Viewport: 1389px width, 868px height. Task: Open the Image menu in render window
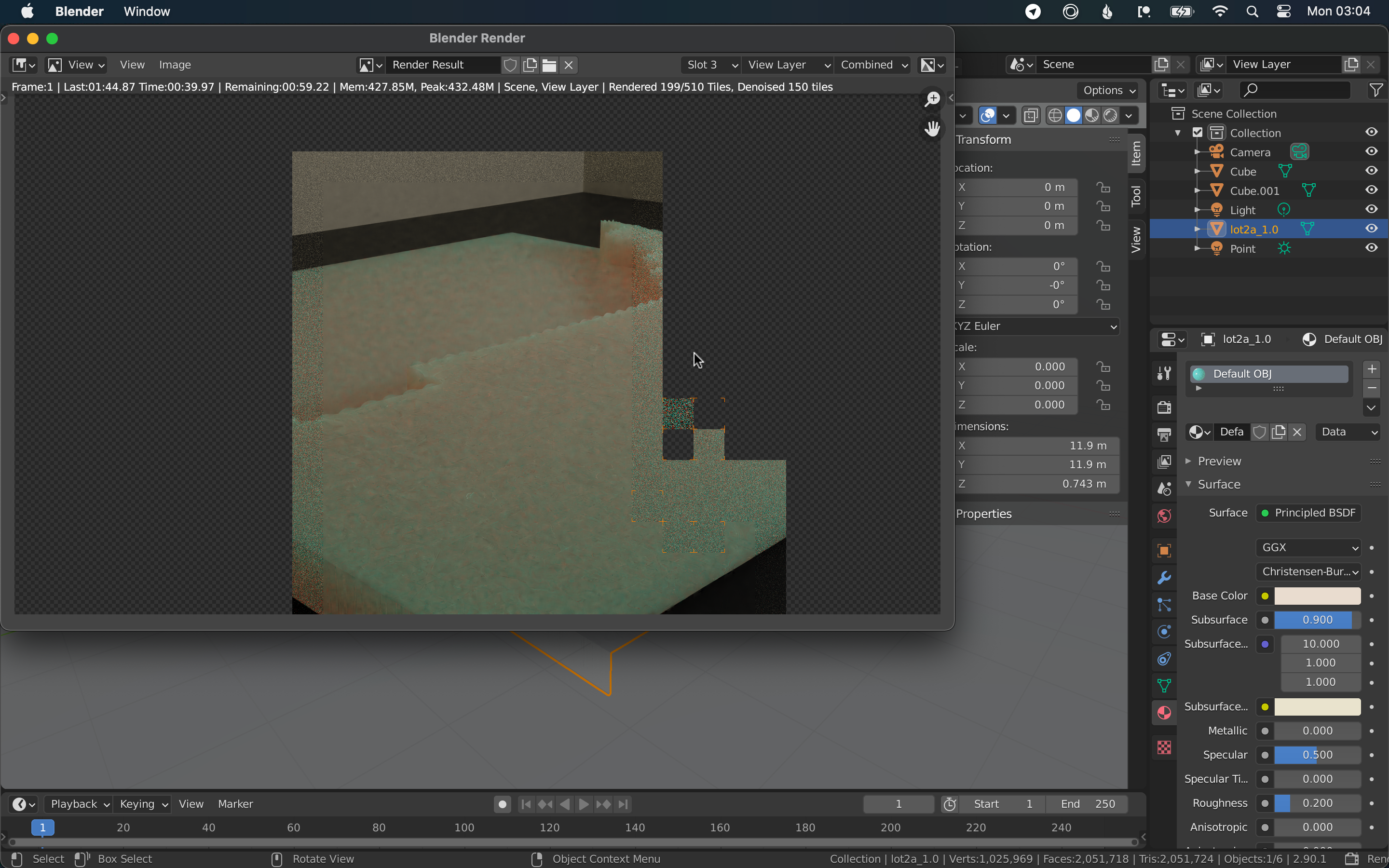coord(175,65)
